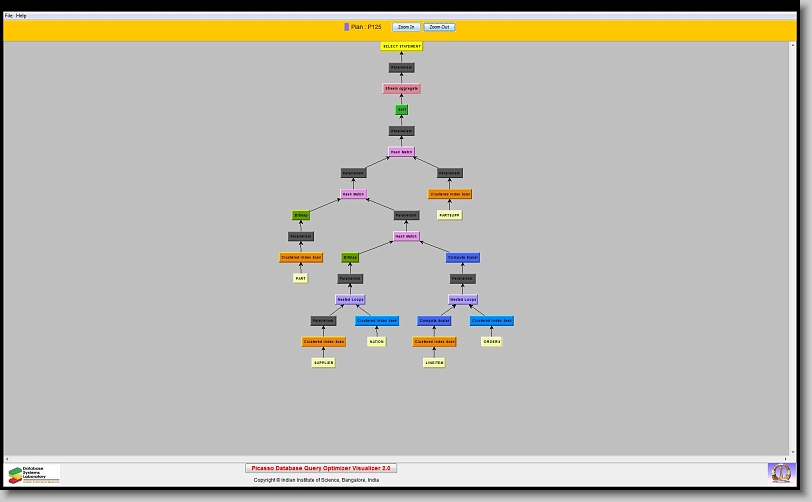812x502 pixels.
Task: Click the Picasso Database Query Optimizer Visualizer button
Action: click(x=321, y=468)
